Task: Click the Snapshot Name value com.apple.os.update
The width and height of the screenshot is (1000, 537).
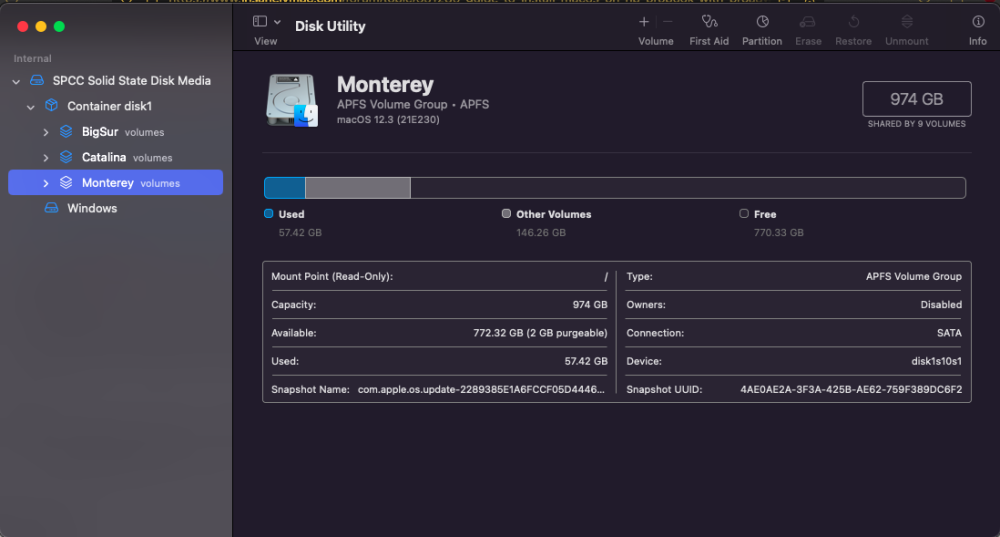Action: (x=481, y=390)
